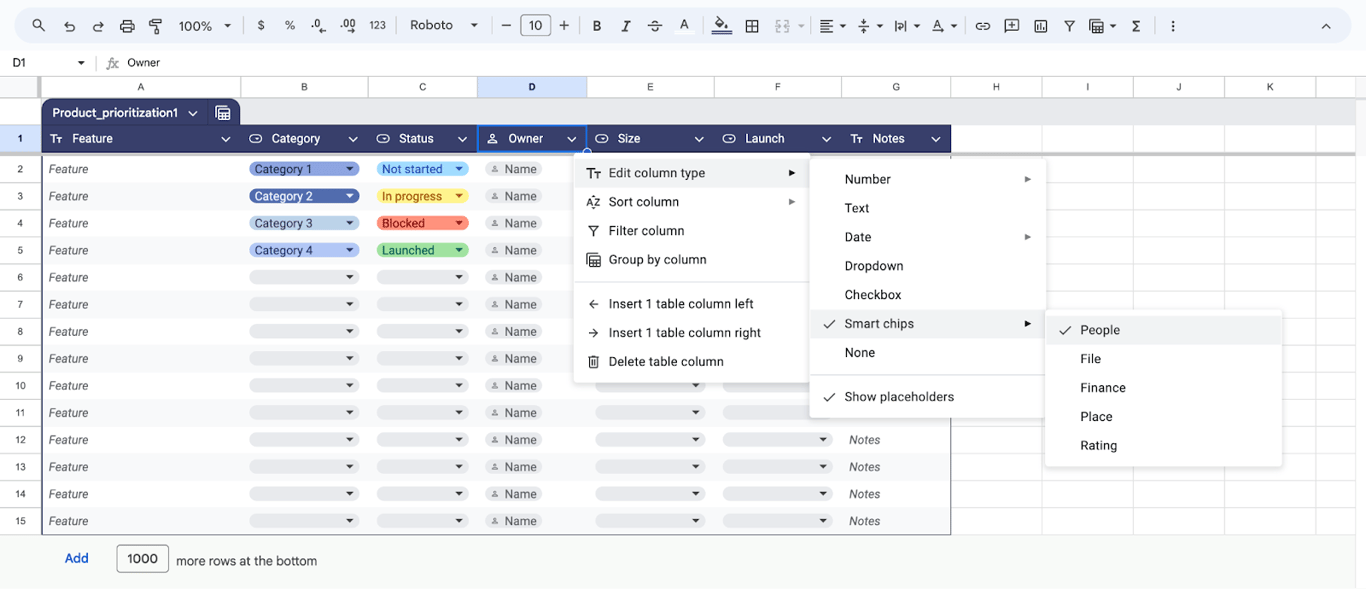
Task: Open text rotation dropdown
Action: [943, 26]
